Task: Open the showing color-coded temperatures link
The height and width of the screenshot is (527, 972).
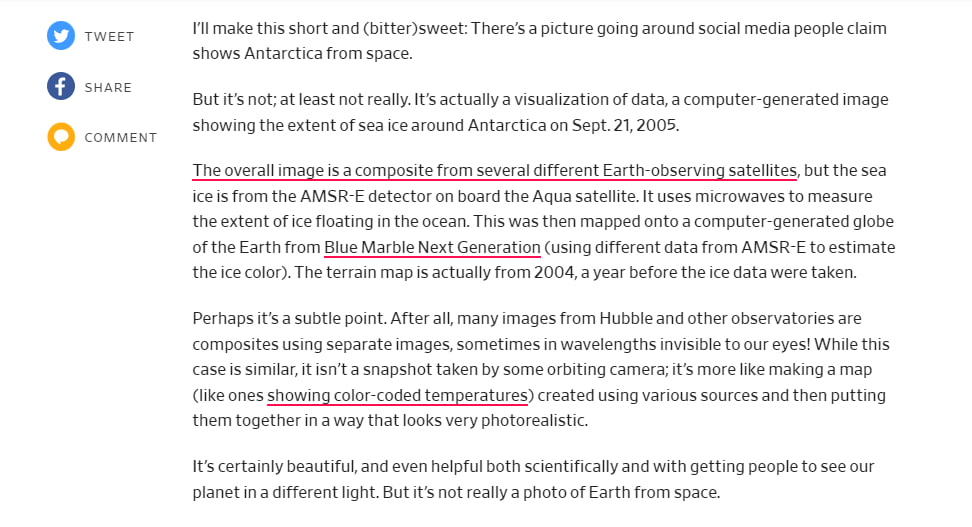Action: coord(397,396)
